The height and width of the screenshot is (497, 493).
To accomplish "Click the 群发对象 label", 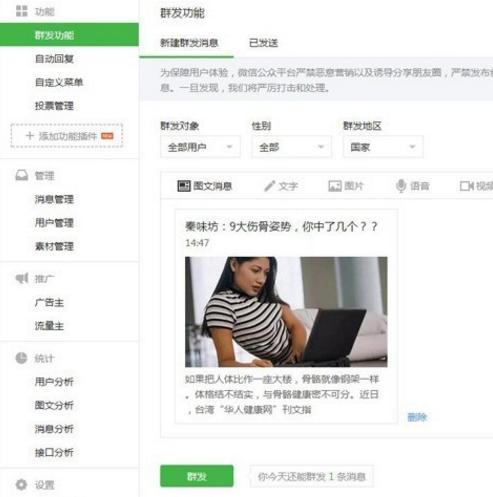I will 180,126.
